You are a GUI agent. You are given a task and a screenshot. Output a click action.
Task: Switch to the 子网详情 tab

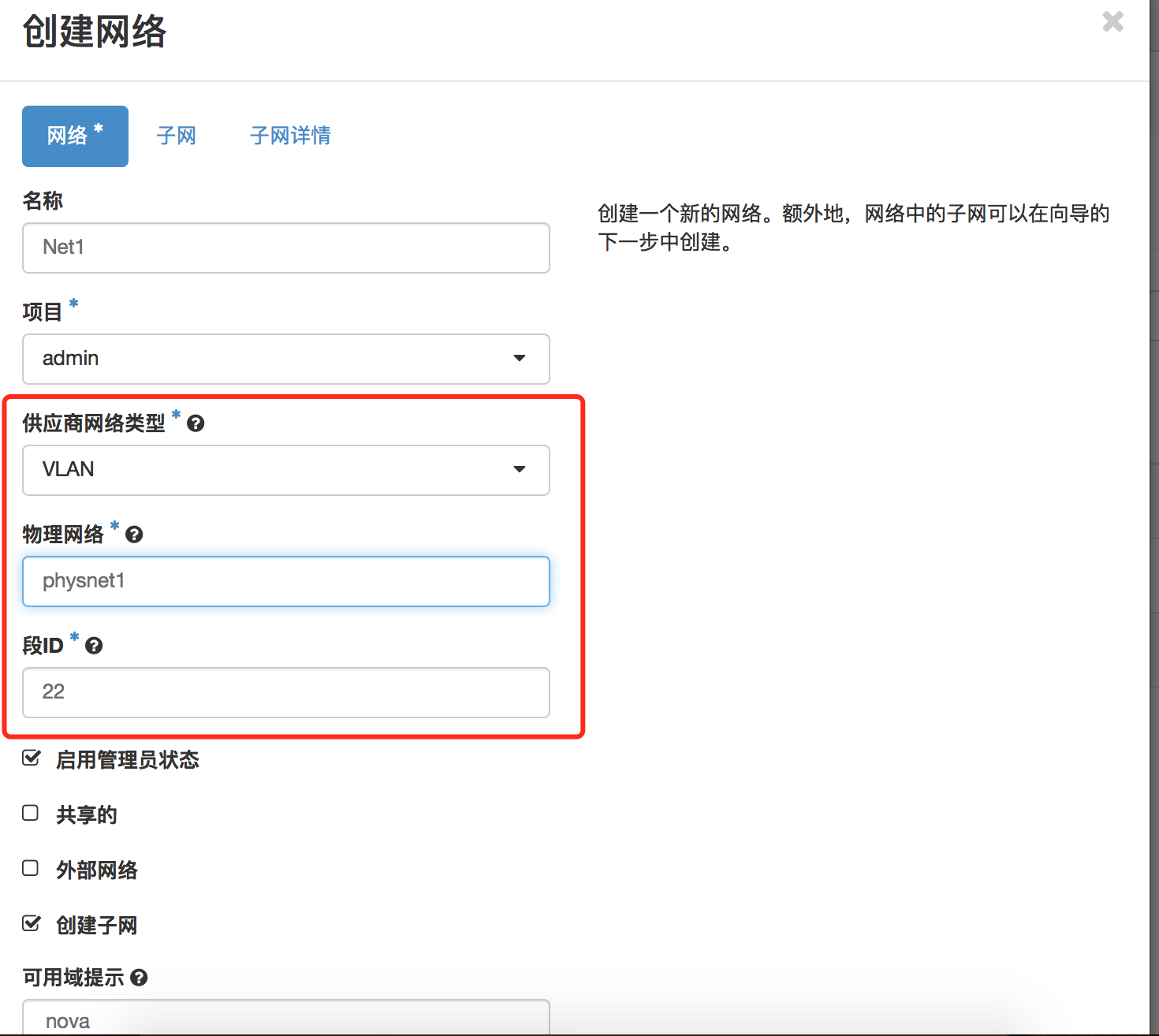[x=290, y=136]
